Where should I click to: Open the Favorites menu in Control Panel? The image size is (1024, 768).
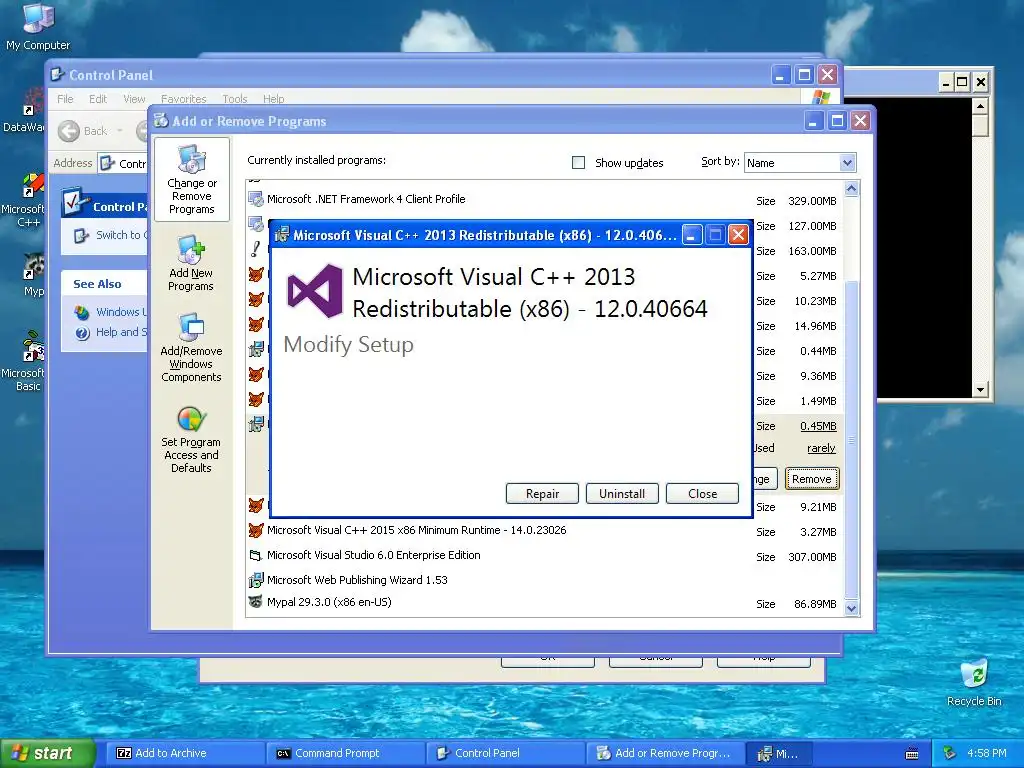pyautogui.click(x=184, y=99)
